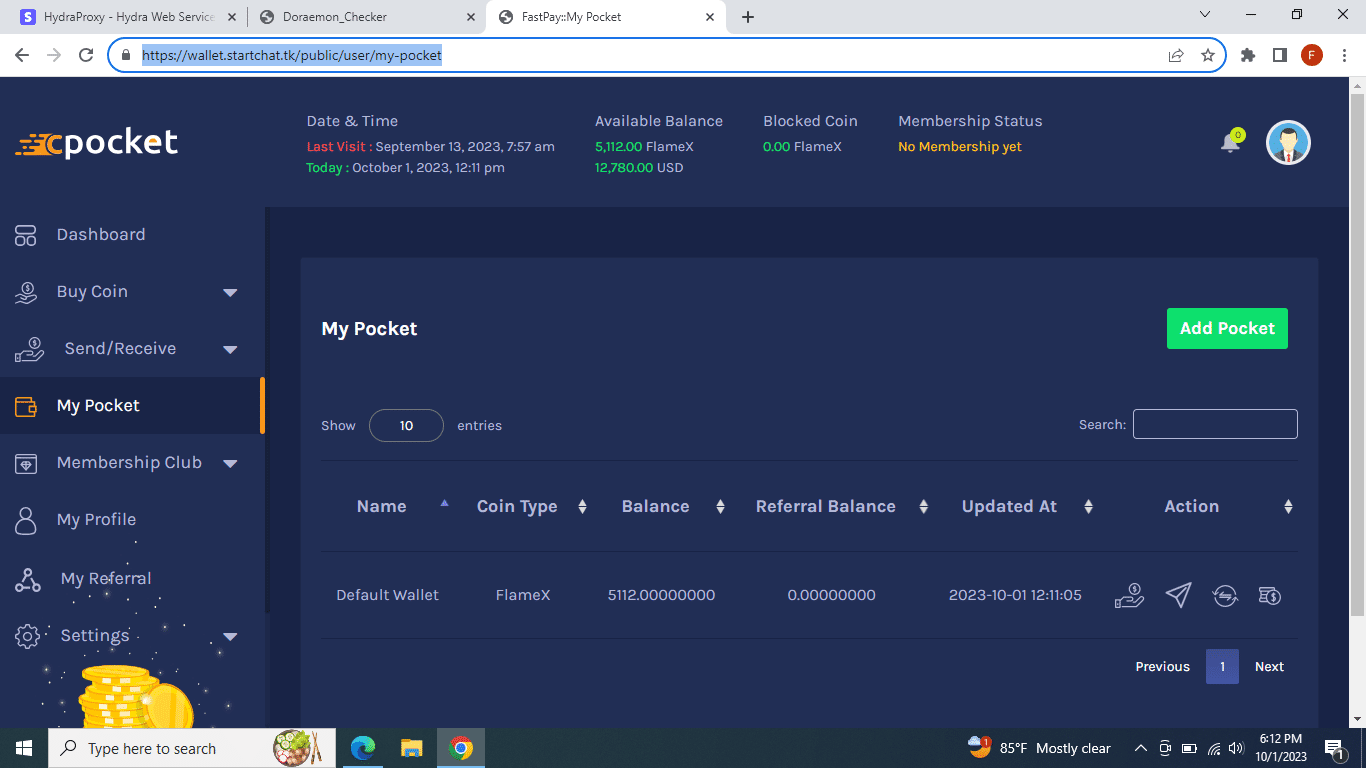Screen dimensions: 1366x768
Task: Open Microsoft Edge from the taskbar
Action: point(363,748)
